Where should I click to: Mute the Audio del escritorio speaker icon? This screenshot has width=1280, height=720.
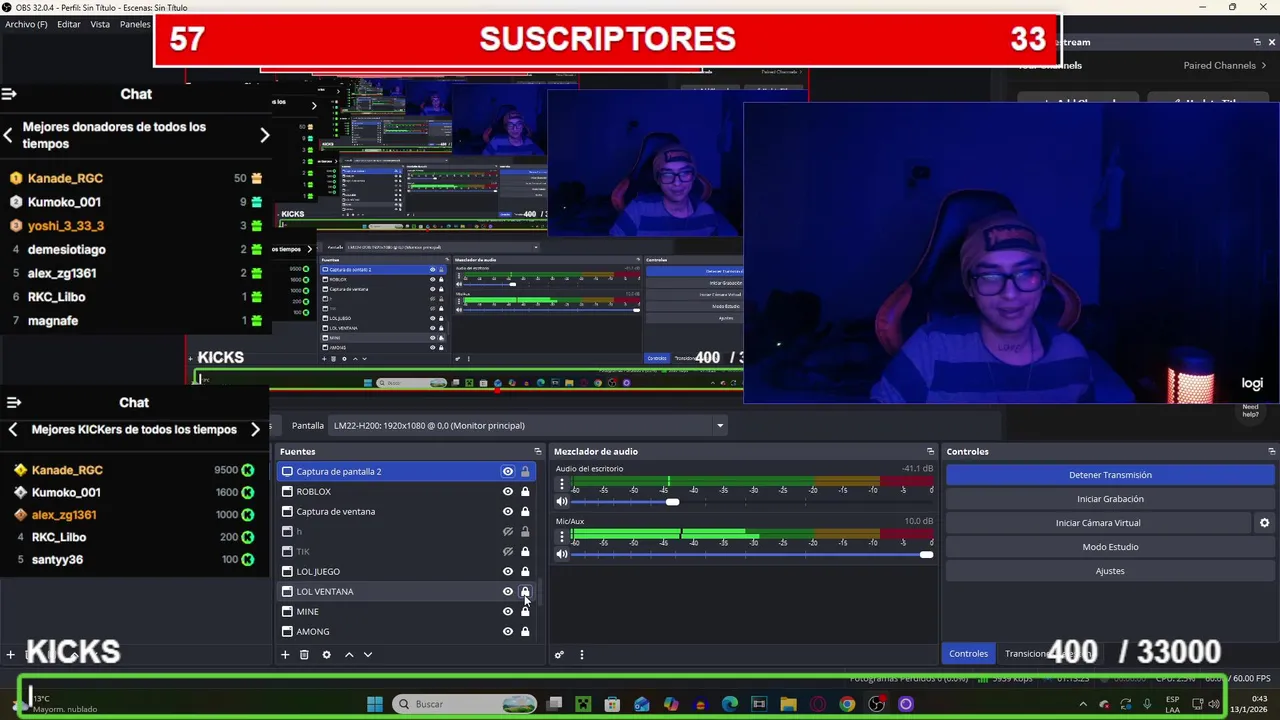pos(562,502)
